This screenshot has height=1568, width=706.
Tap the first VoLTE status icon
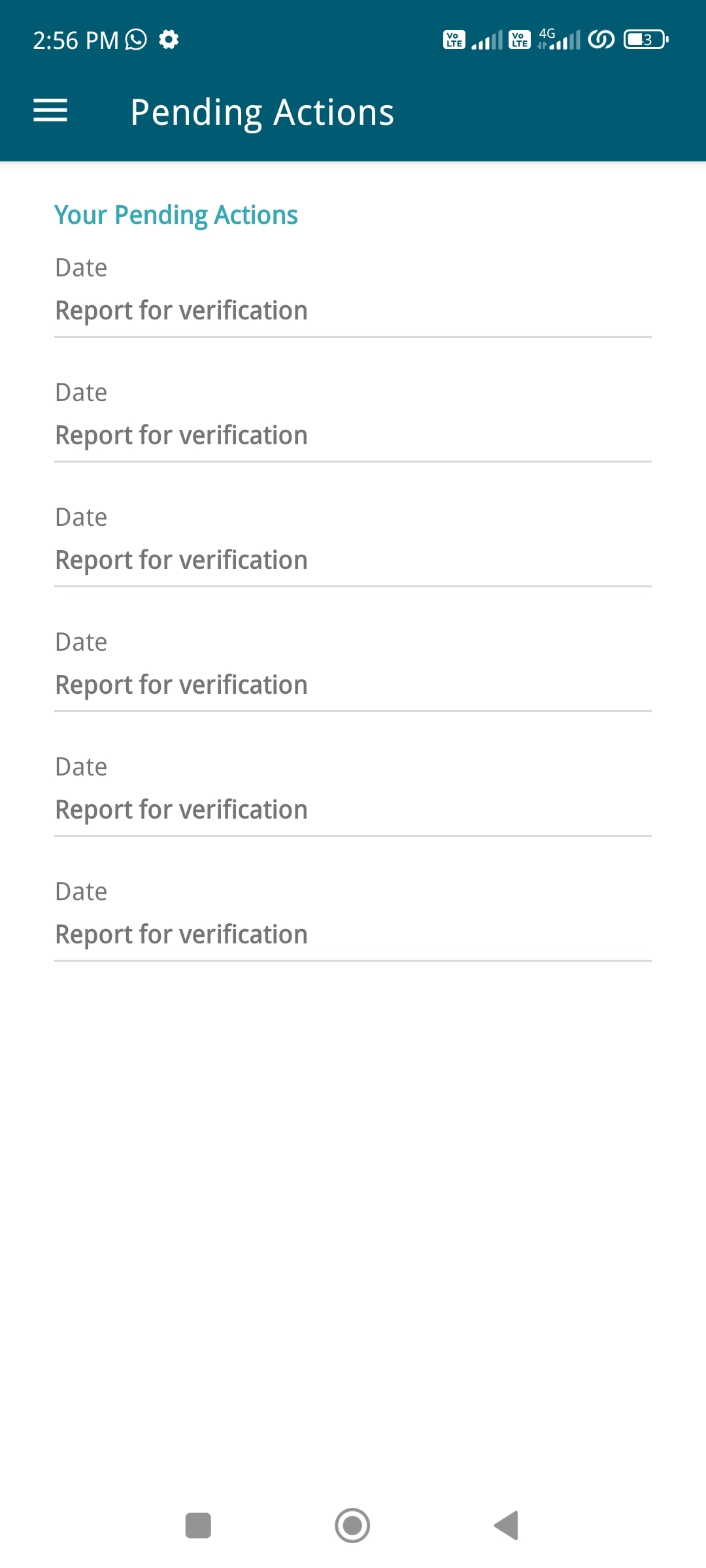[x=454, y=40]
